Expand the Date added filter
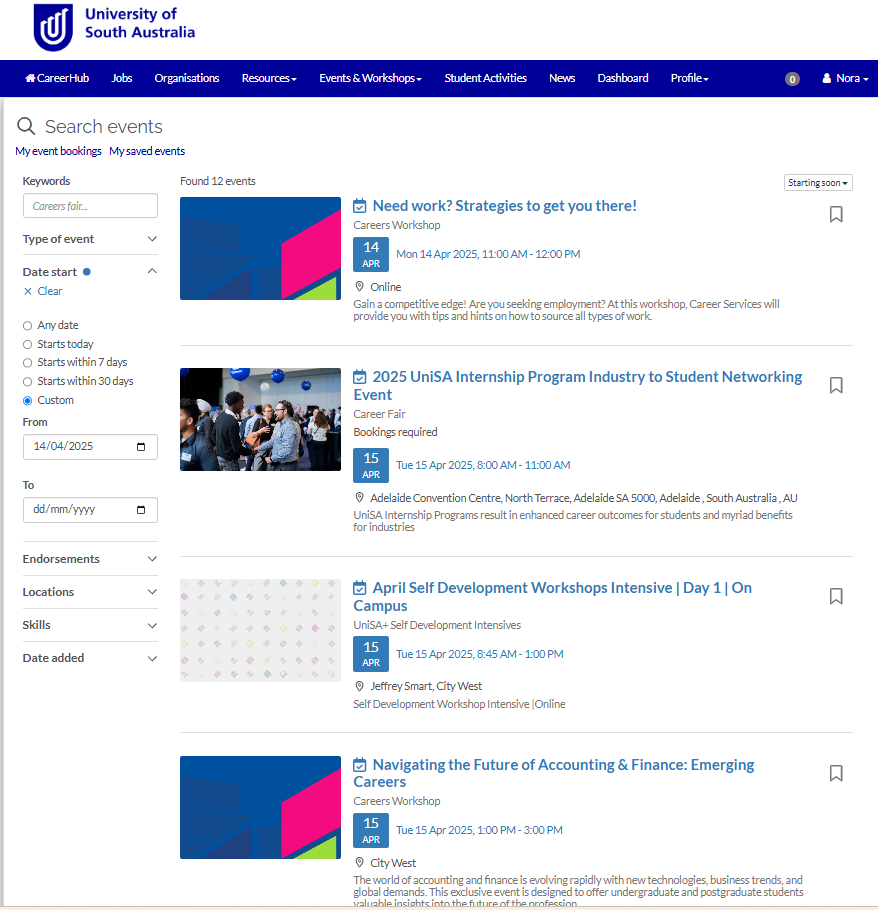Screen dimensions: 878x910 click(x=90, y=658)
